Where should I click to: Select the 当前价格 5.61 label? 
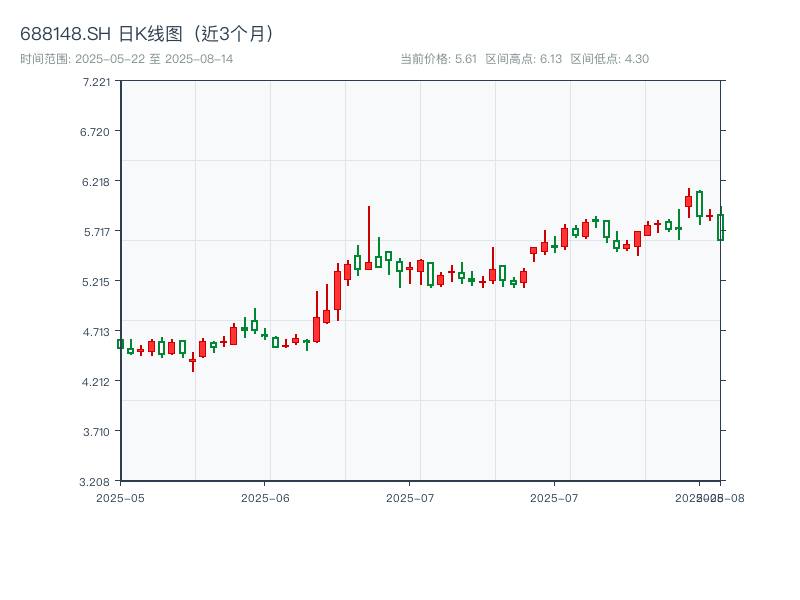(x=438, y=59)
